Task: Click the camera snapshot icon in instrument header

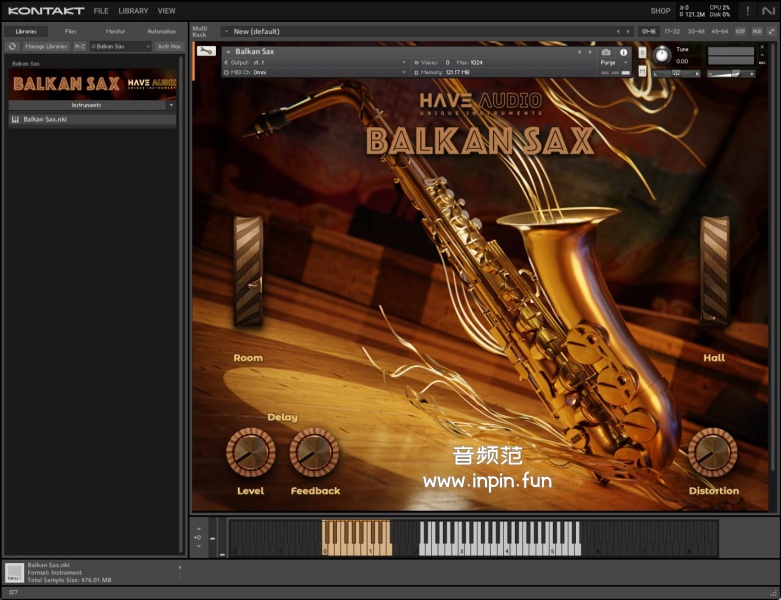Action: (606, 51)
